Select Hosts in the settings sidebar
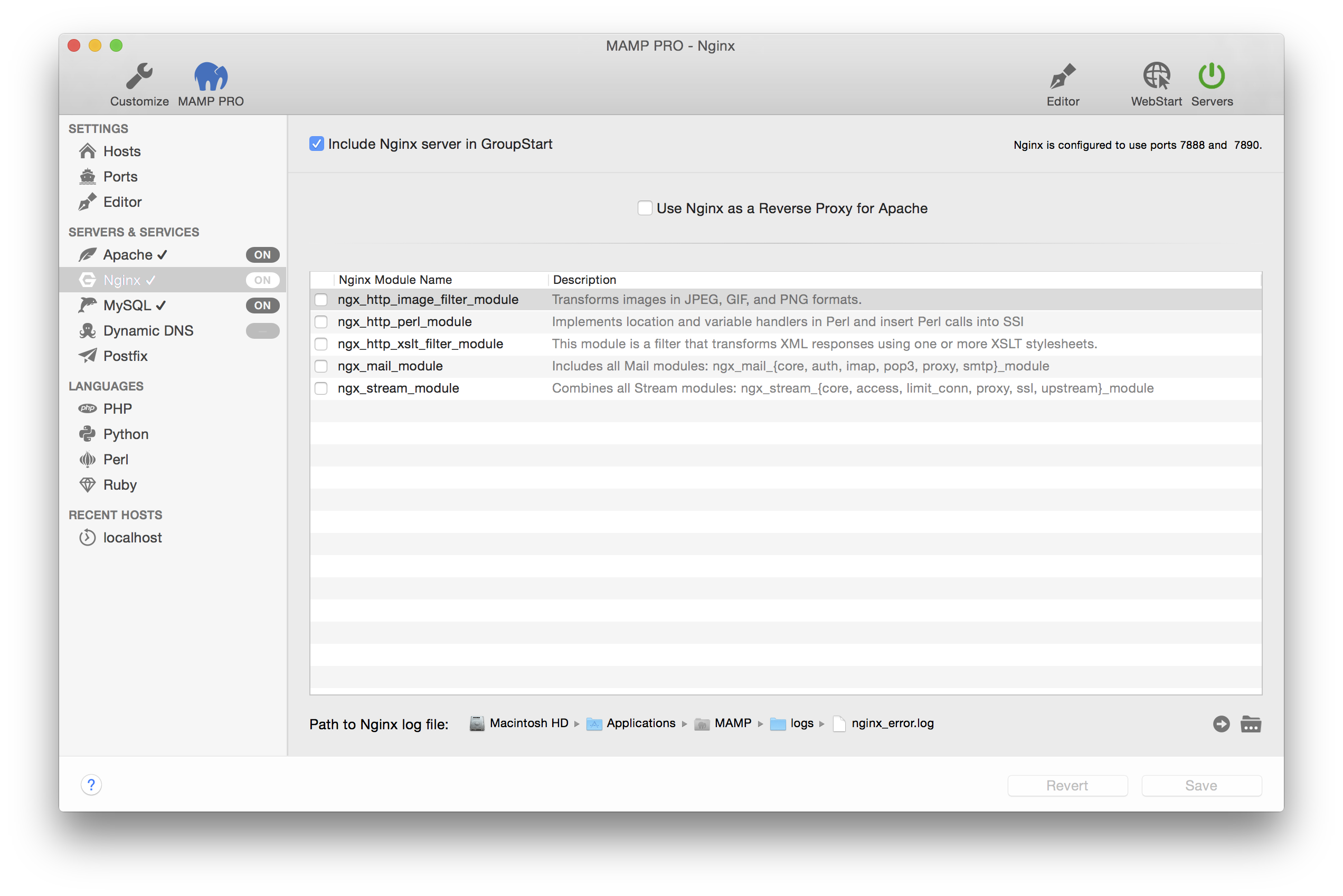1343x896 pixels. (x=122, y=151)
